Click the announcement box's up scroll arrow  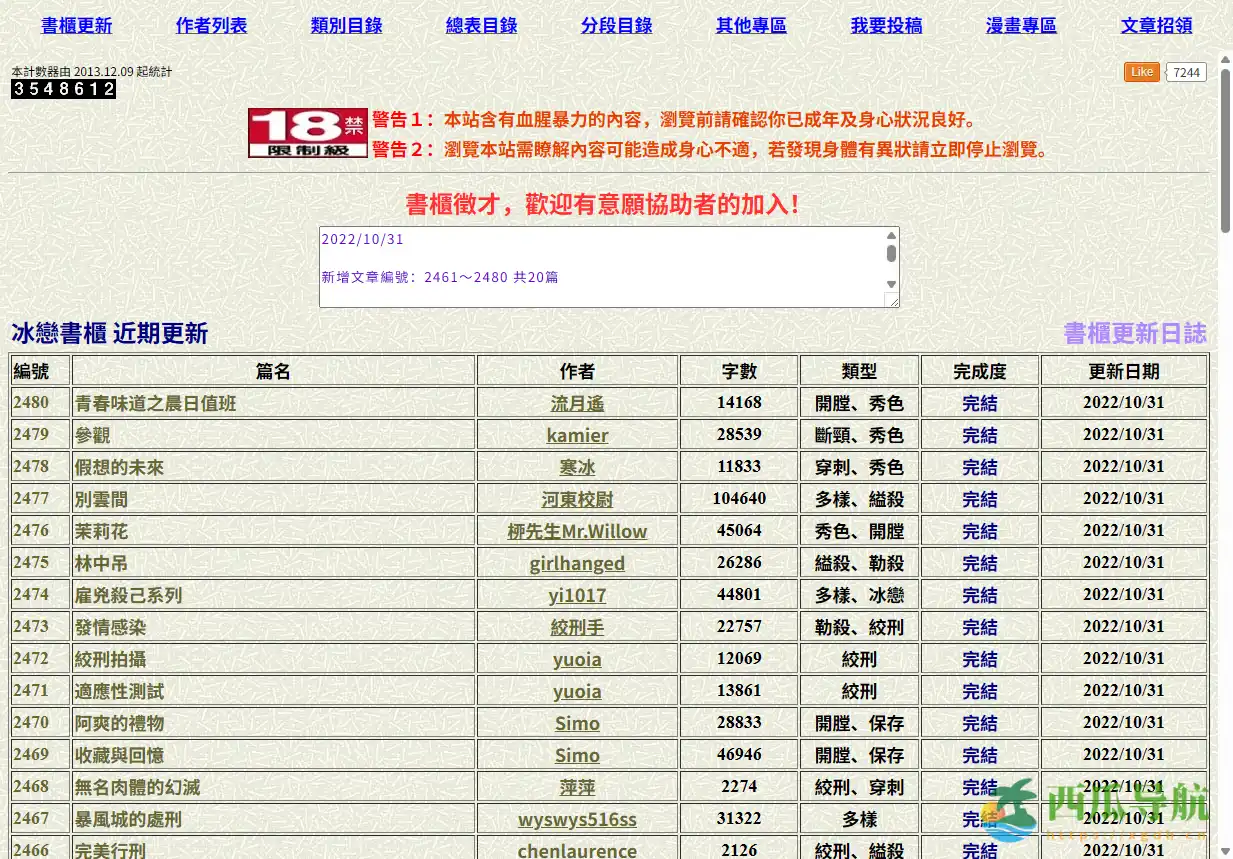[x=891, y=235]
